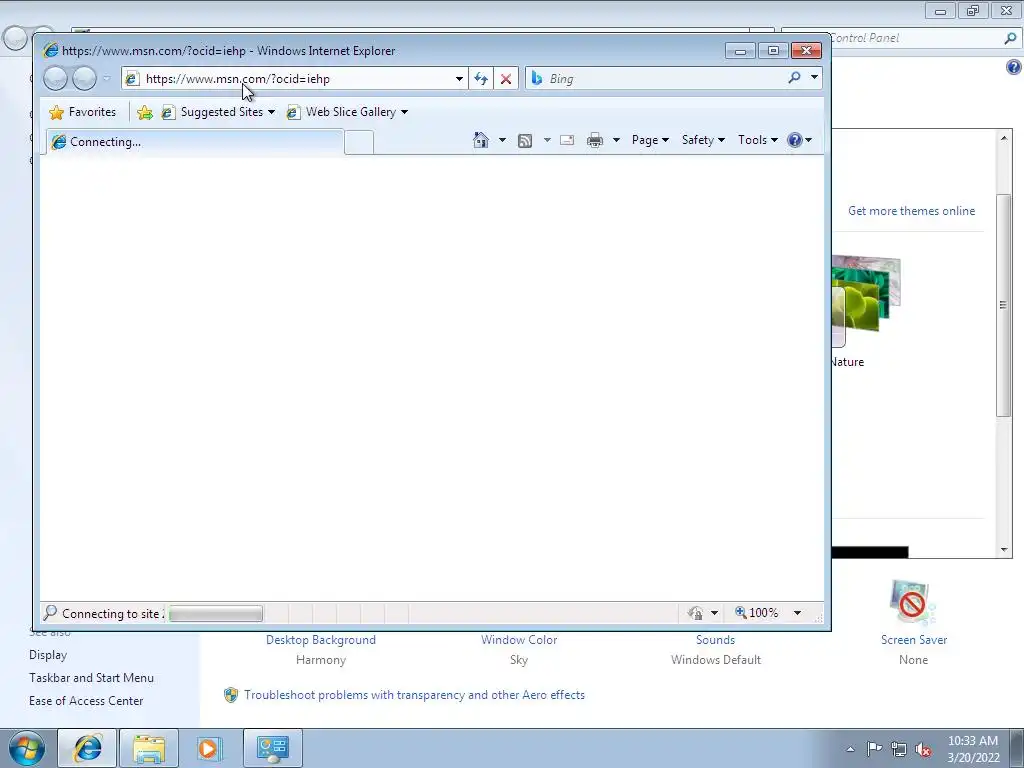Click the Search Control Panel field
The width and height of the screenshot is (1024, 768).
[x=914, y=38]
